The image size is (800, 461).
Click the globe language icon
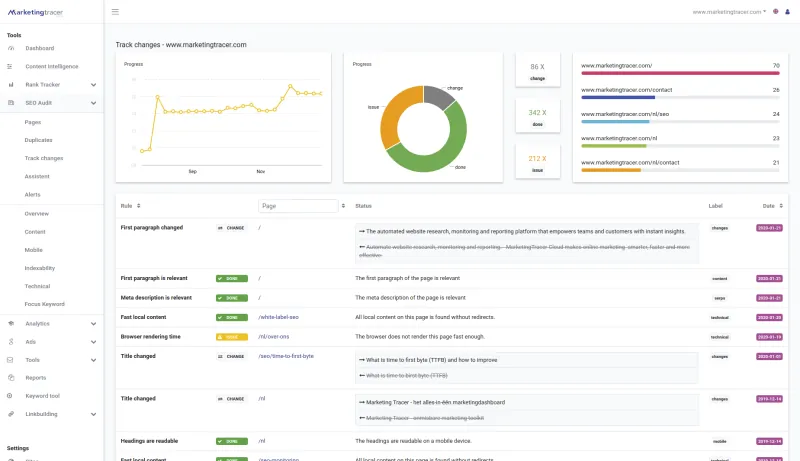tap(776, 11)
